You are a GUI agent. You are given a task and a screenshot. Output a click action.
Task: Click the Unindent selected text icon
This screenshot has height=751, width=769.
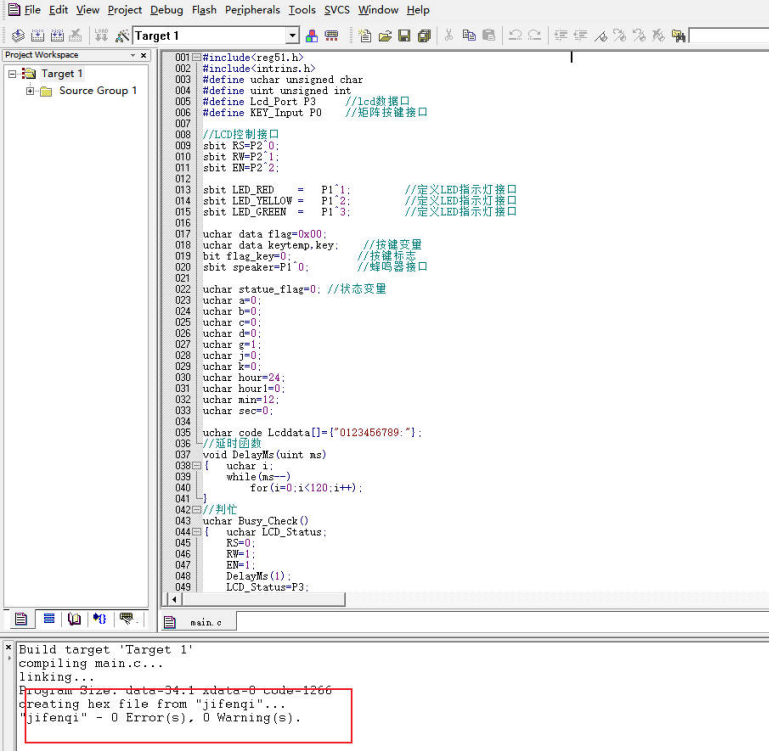pos(580,35)
